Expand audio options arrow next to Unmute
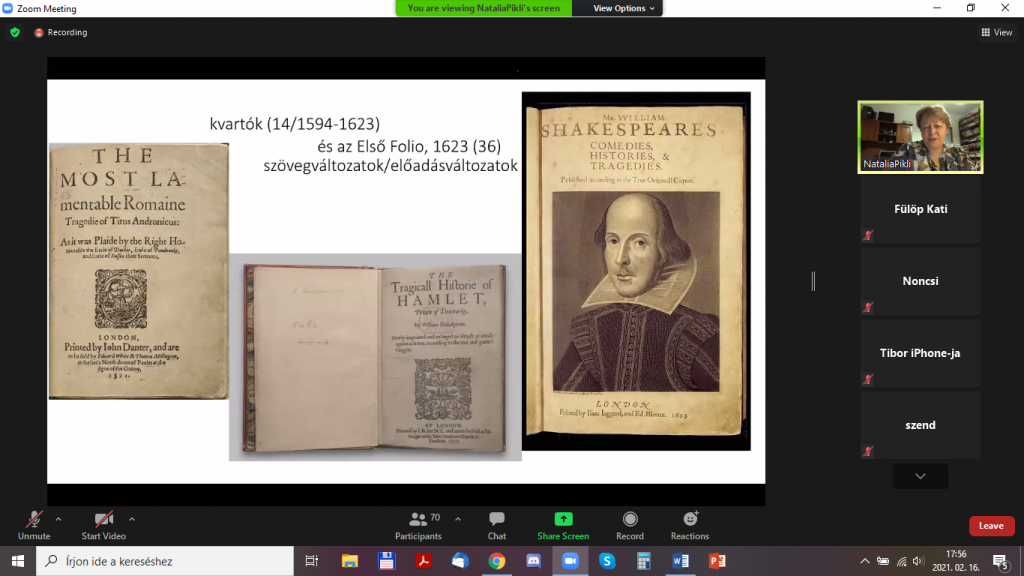Image resolution: width=1024 pixels, height=576 pixels. (58, 519)
